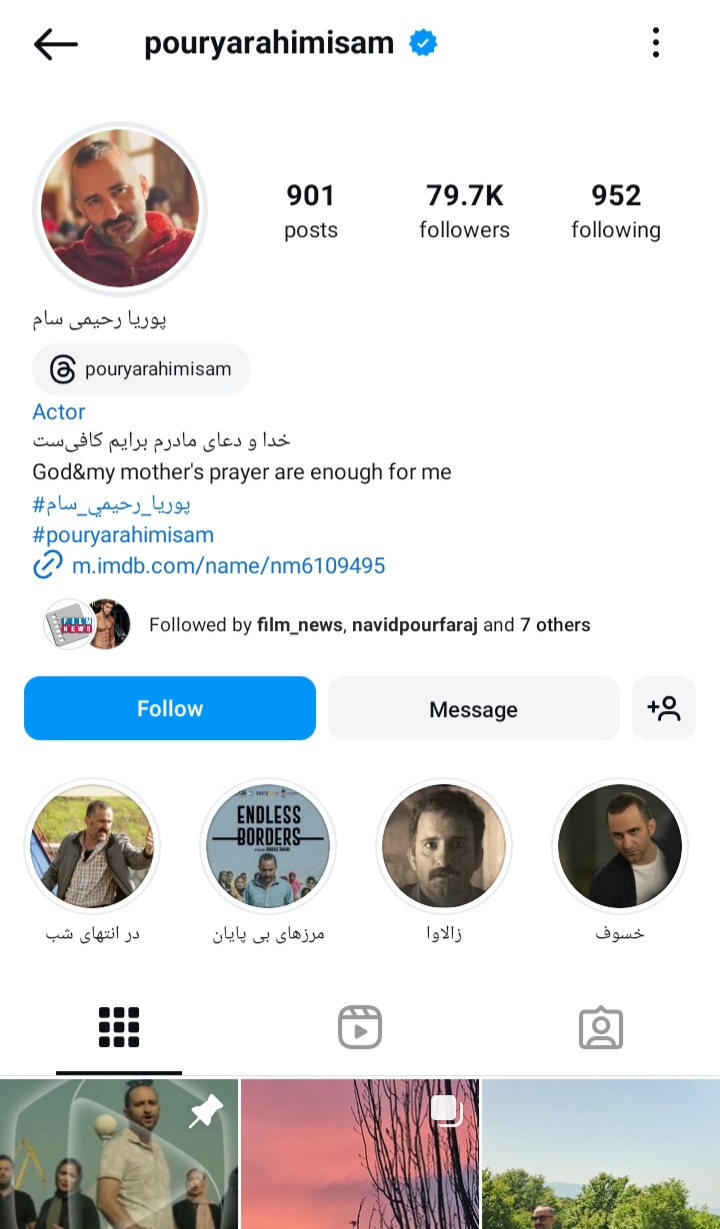The height and width of the screenshot is (1229, 720).
Task: Open the three-dot more options menu
Action: [656, 43]
